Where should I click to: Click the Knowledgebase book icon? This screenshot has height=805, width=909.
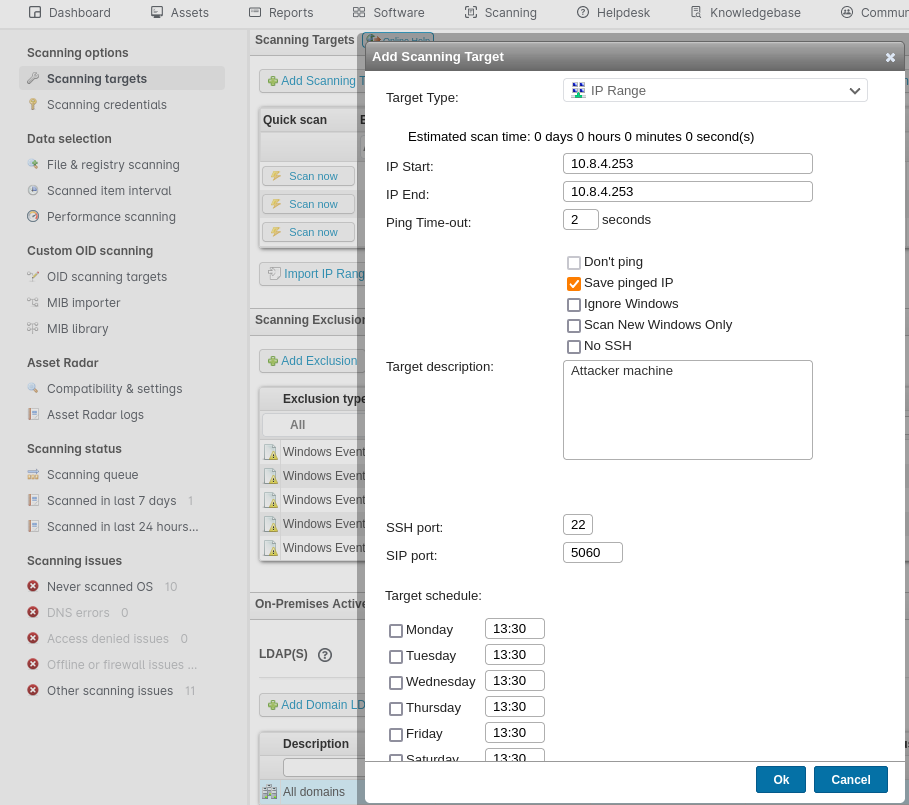pos(696,12)
